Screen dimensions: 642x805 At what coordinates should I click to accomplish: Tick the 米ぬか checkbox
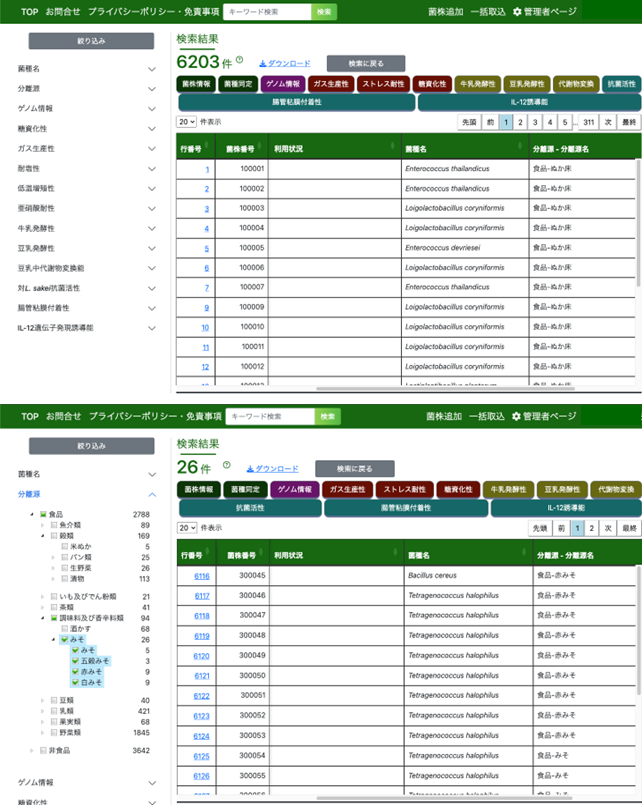(x=64, y=547)
